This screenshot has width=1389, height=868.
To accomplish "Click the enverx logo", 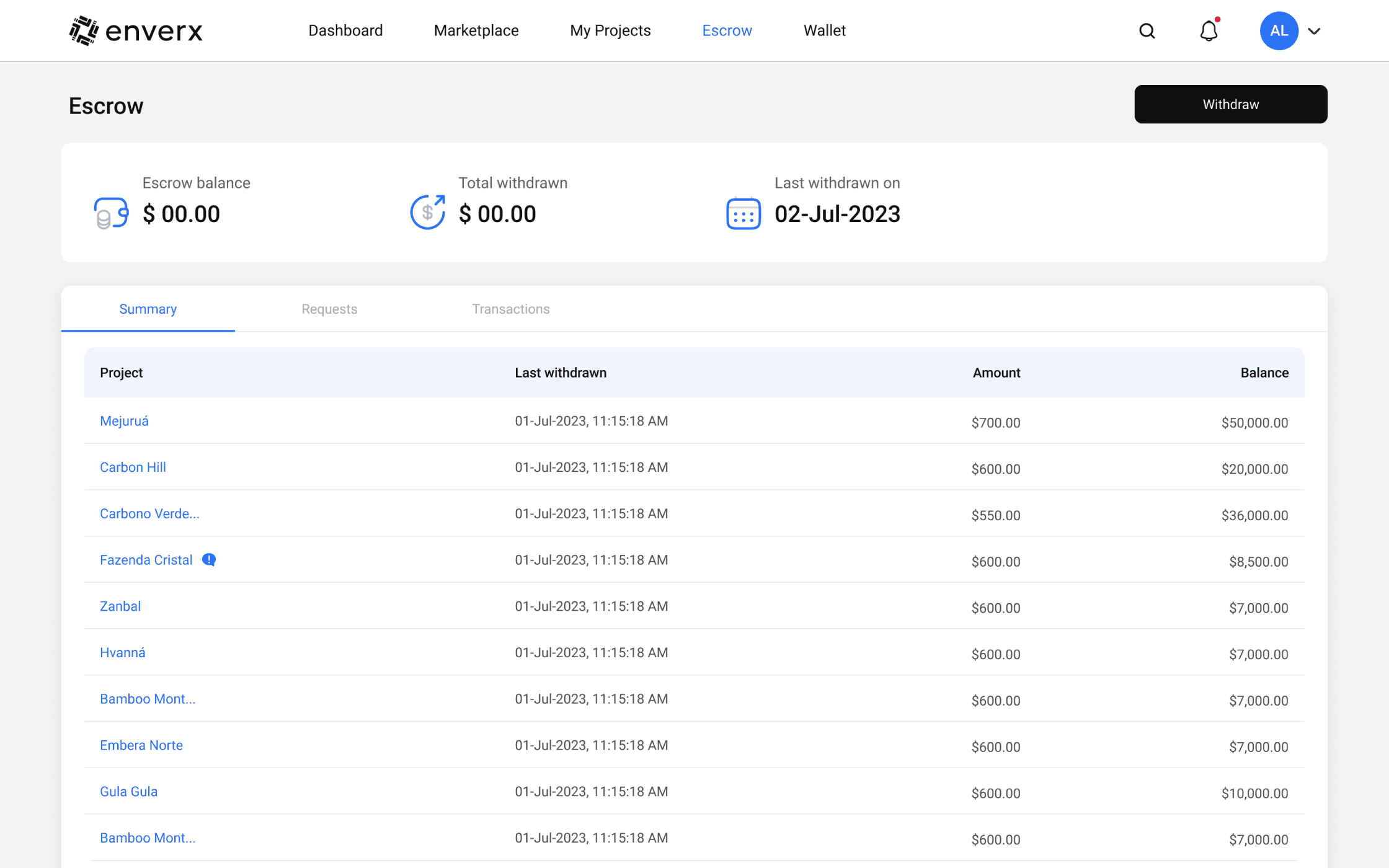I will click(x=136, y=31).
